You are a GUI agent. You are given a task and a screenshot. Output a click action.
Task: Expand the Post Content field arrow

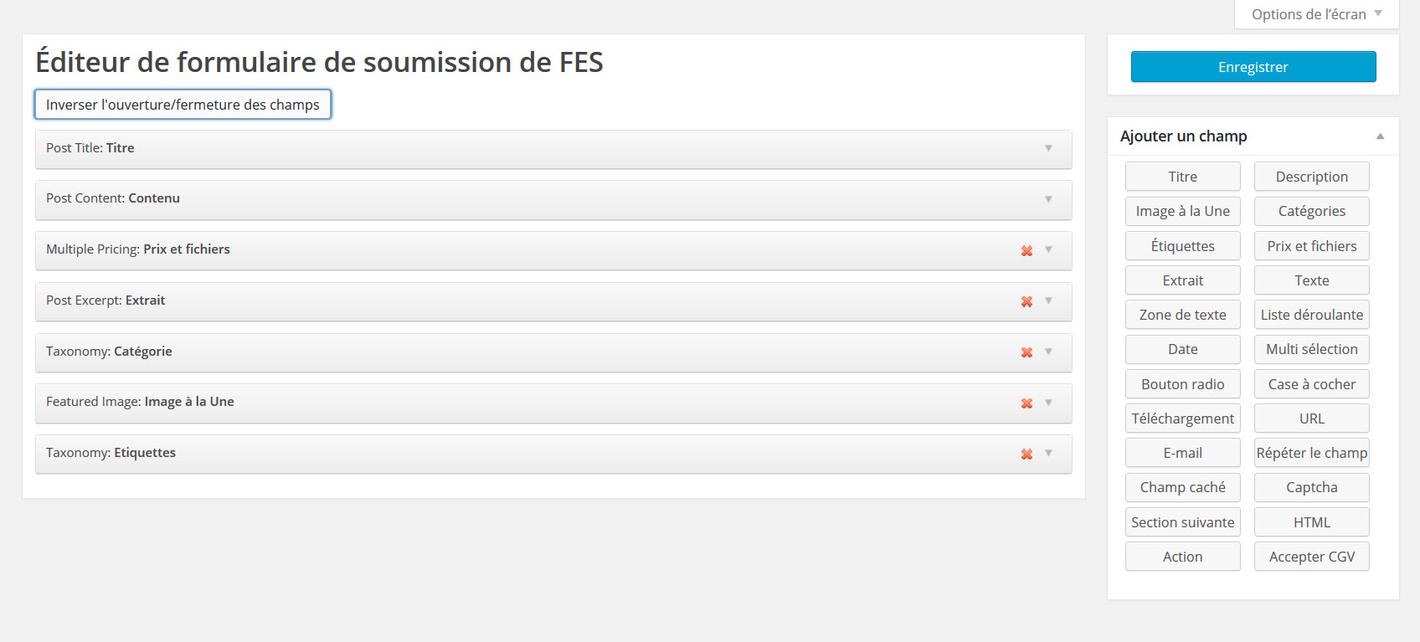point(1048,199)
